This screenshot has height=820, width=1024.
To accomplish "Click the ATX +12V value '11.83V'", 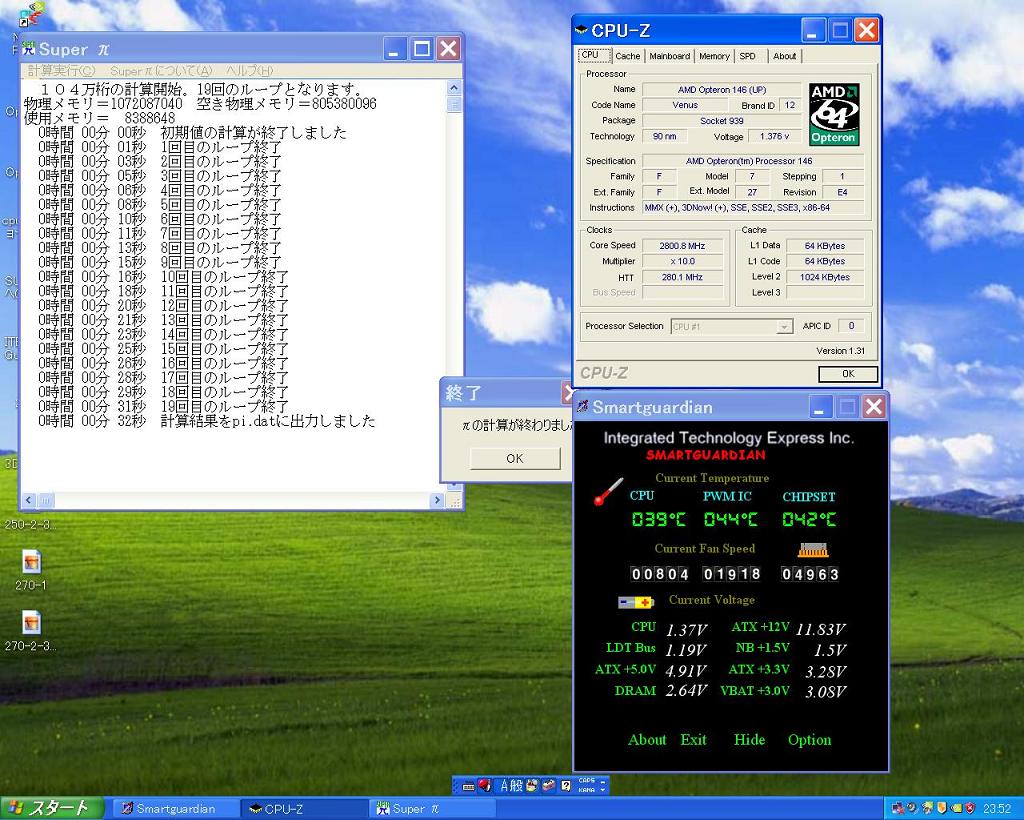I will 820,629.
